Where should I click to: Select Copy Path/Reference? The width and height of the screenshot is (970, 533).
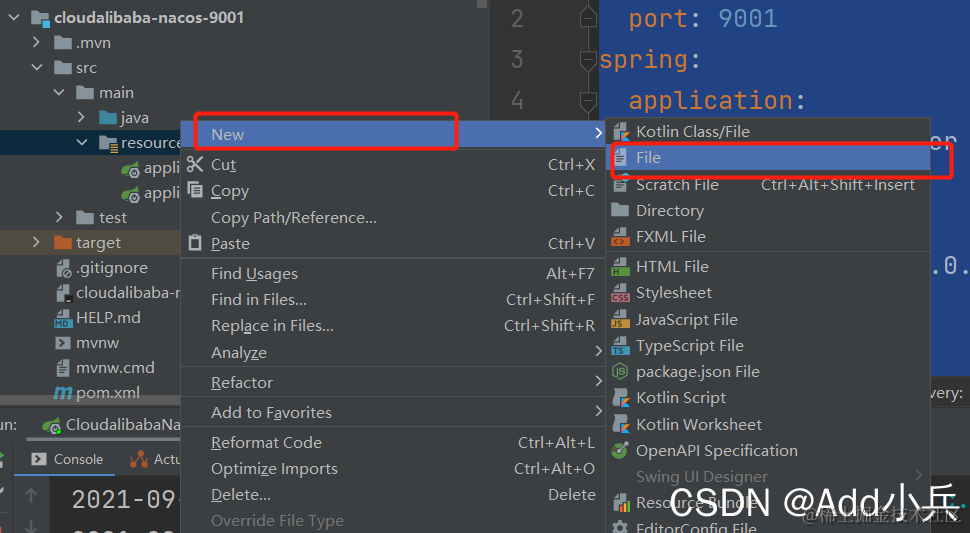tap(392, 218)
